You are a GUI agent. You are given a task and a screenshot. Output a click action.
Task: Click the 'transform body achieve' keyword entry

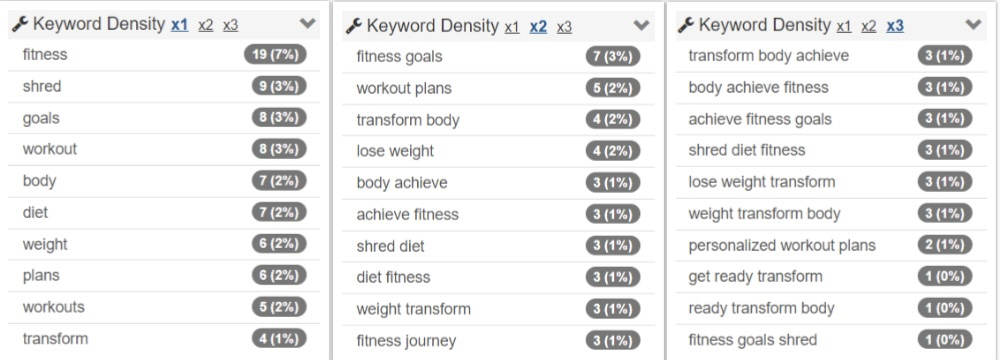click(x=768, y=56)
